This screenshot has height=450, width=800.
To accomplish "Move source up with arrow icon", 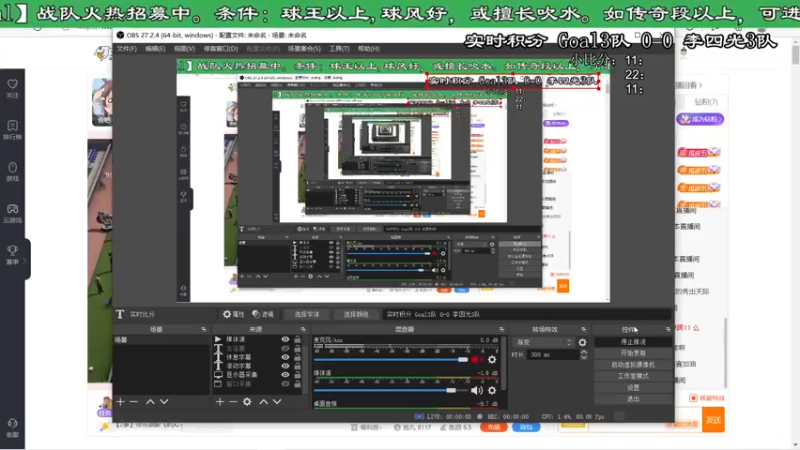I will [x=263, y=402].
